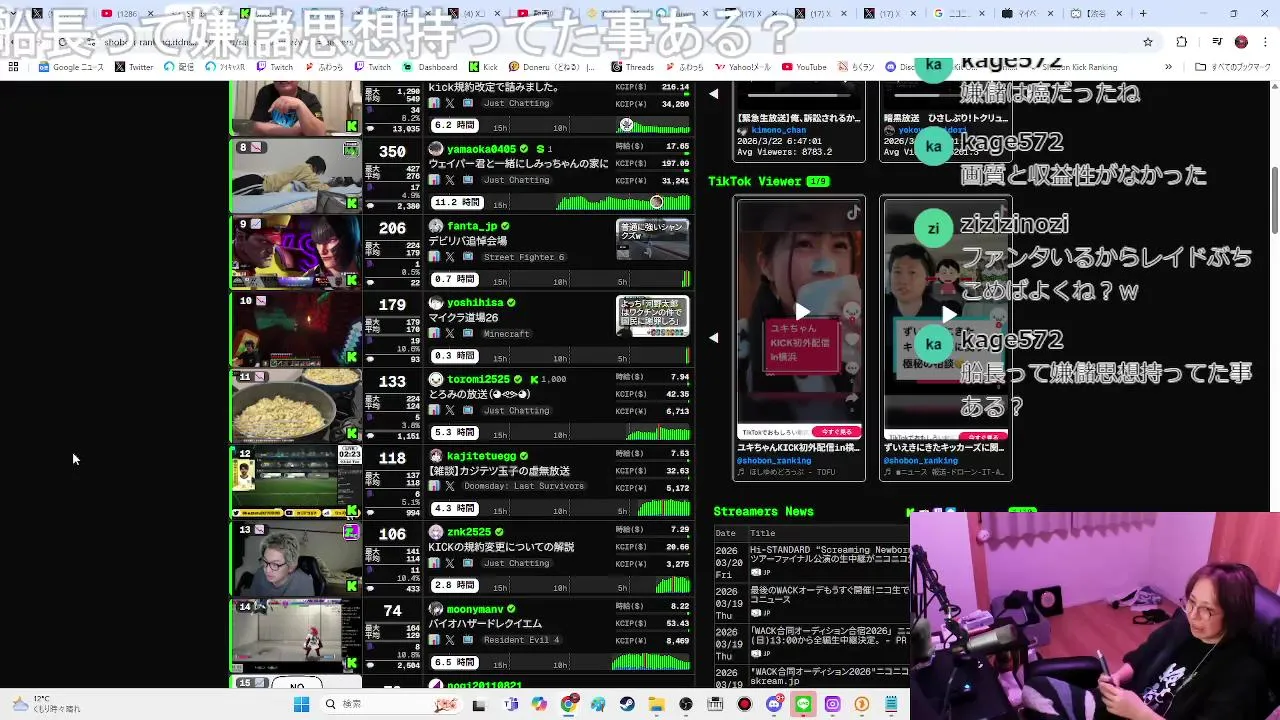Open yamaoka0405's X profile icon

(450, 180)
